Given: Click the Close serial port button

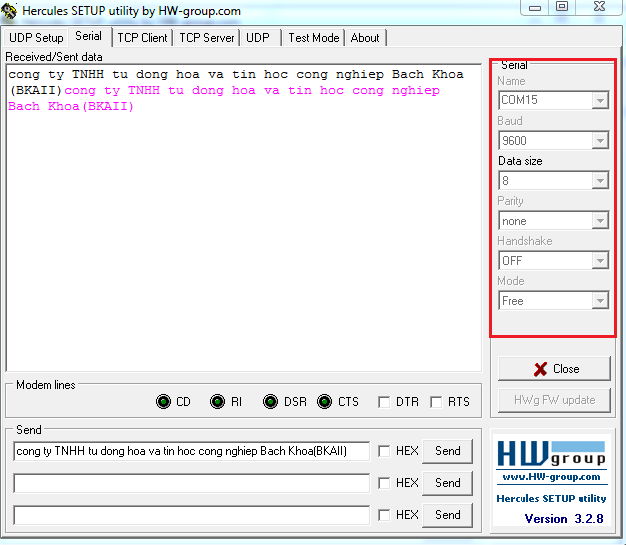Looking at the screenshot, I should [x=554, y=369].
